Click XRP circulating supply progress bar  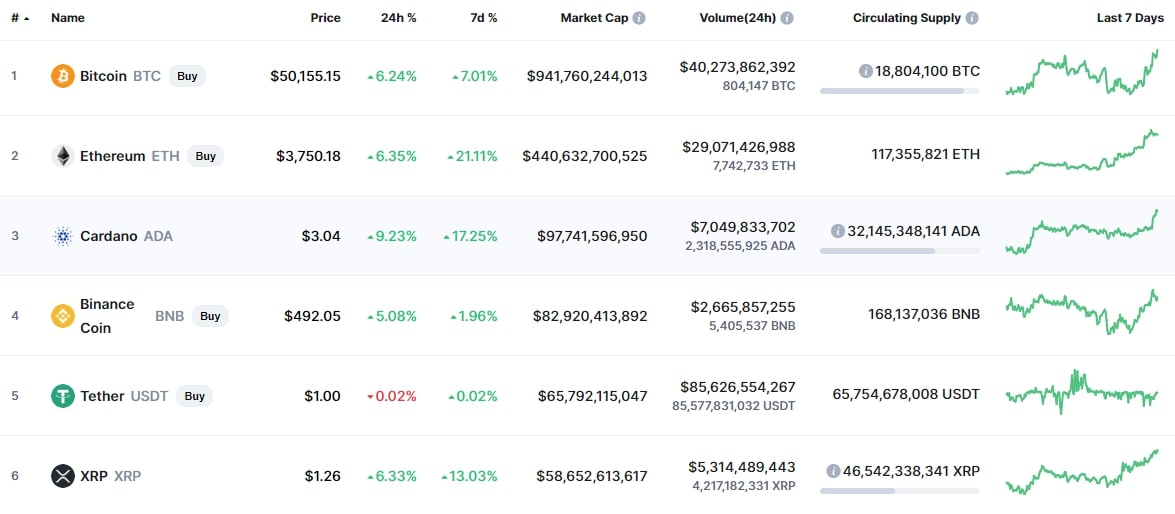click(899, 491)
